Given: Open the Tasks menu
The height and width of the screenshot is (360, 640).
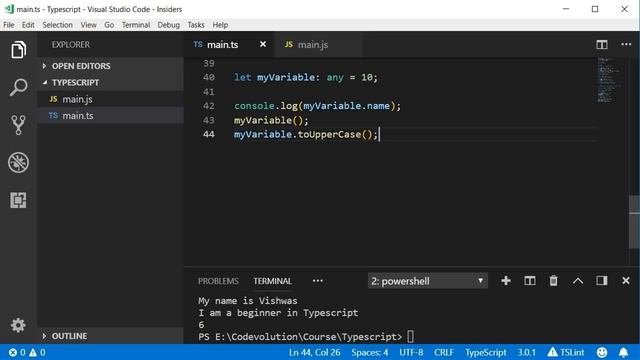Looking at the screenshot, I should point(196,25).
